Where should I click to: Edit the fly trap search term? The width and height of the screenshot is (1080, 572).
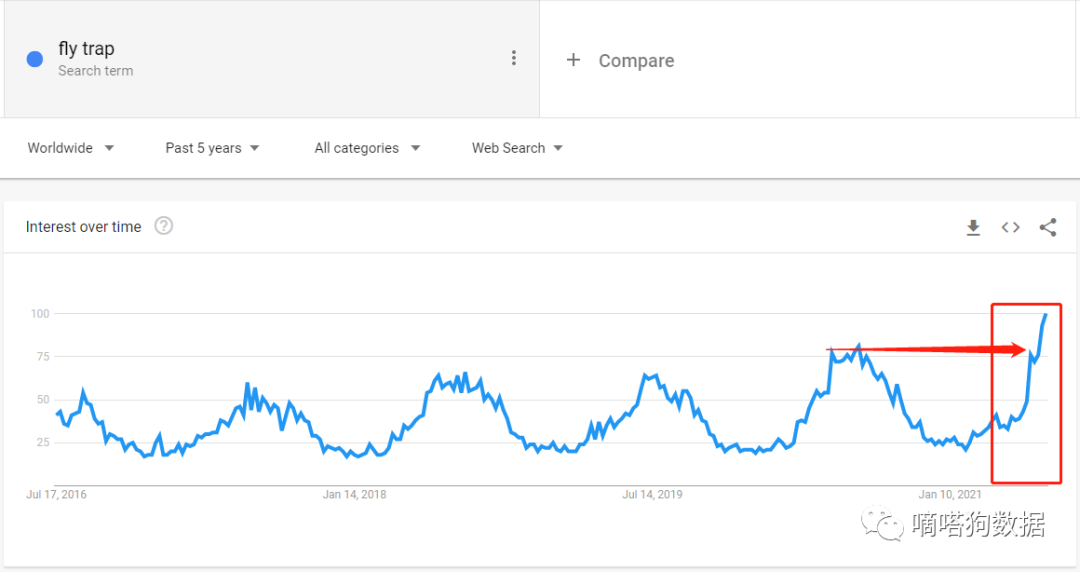87,49
